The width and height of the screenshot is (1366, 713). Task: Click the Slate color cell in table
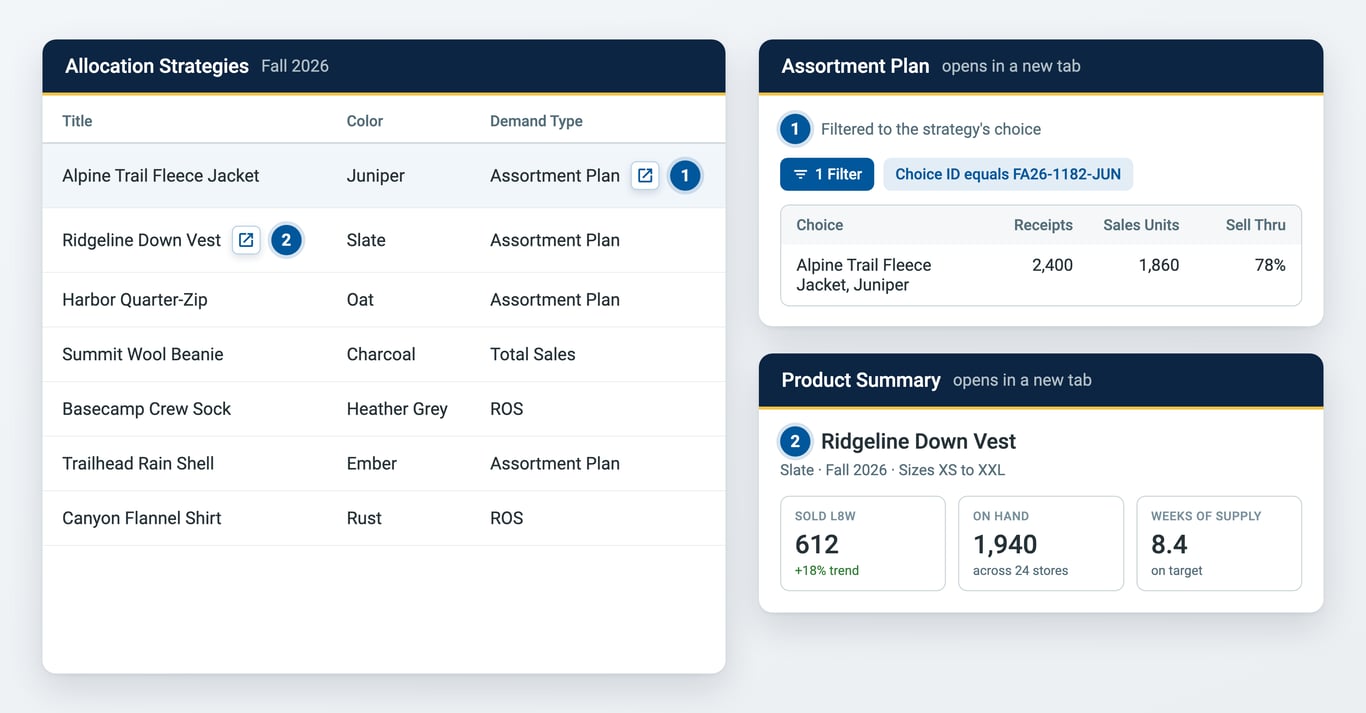366,240
